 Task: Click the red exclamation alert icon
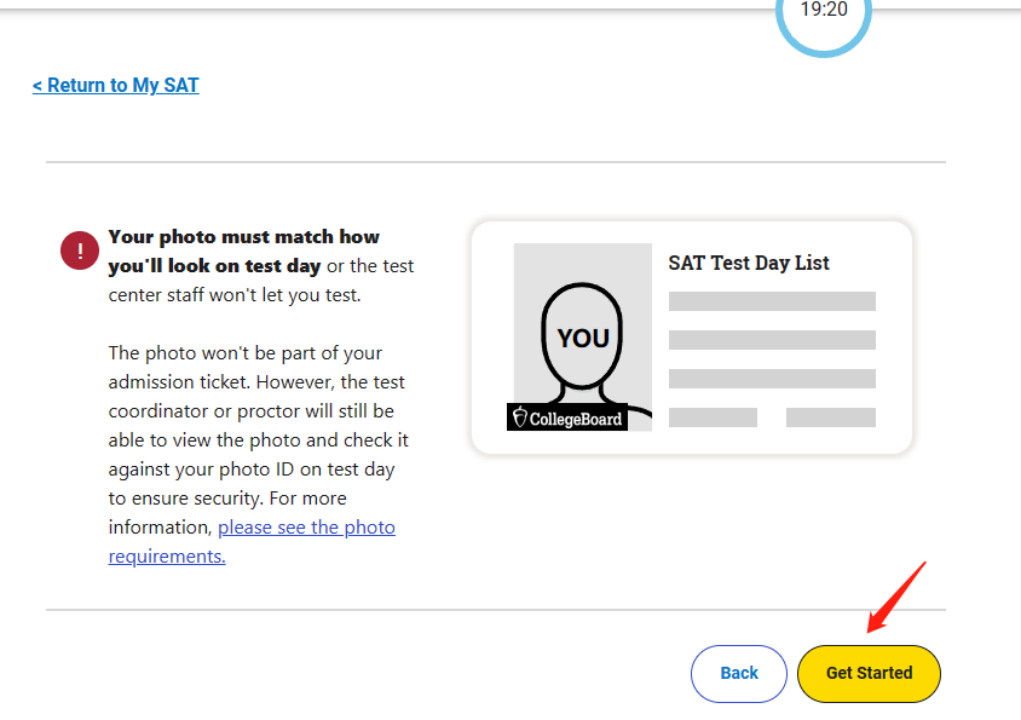coord(81,250)
